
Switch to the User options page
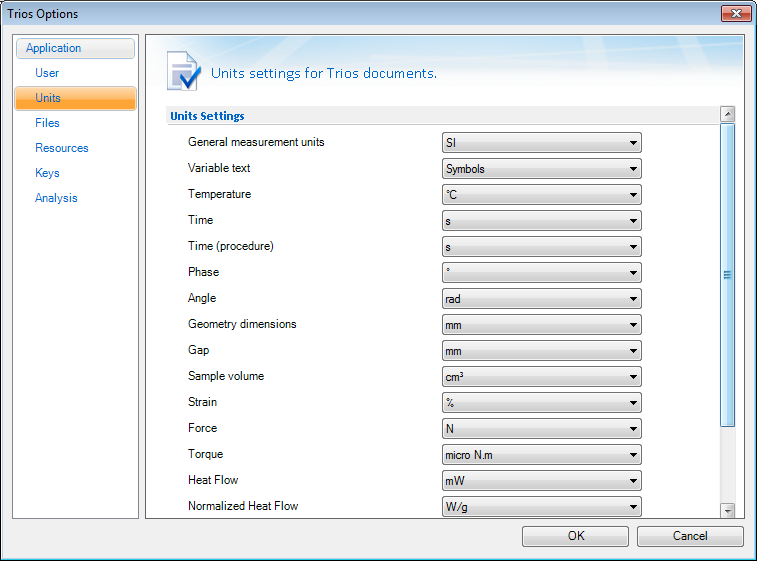tap(47, 73)
